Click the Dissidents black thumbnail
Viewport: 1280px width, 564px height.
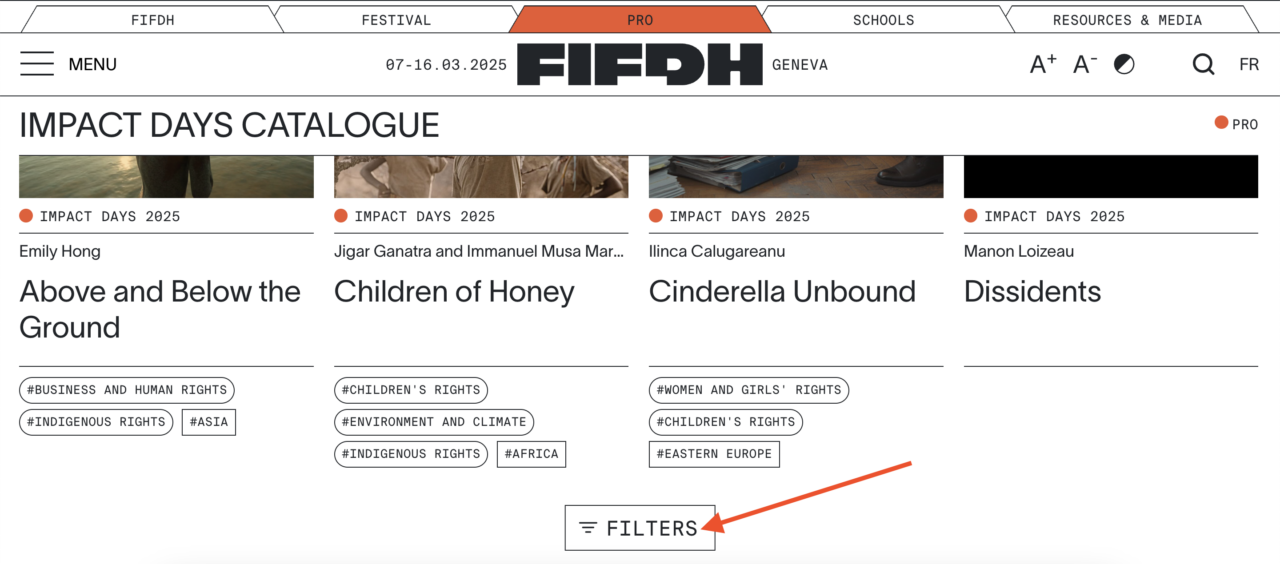[x=1111, y=177]
